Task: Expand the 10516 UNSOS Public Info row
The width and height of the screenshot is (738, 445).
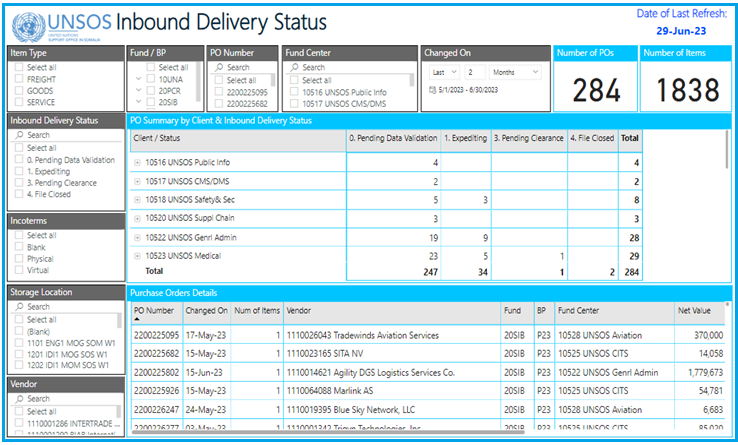Action: pos(137,162)
